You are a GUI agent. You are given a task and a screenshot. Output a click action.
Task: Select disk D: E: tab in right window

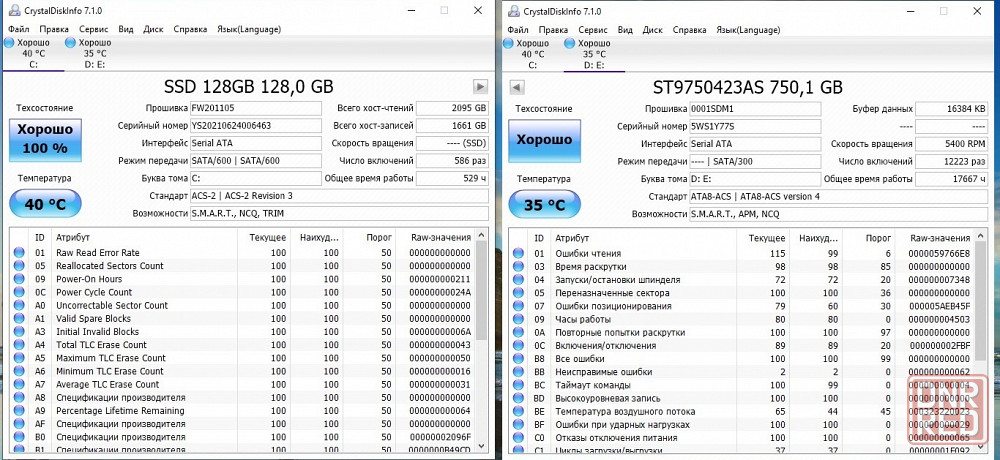(x=594, y=54)
